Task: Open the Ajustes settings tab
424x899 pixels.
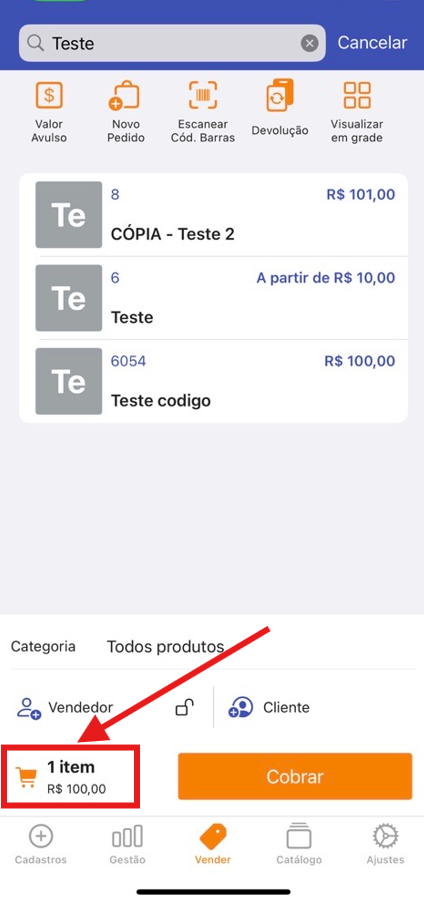Action: tap(386, 845)
